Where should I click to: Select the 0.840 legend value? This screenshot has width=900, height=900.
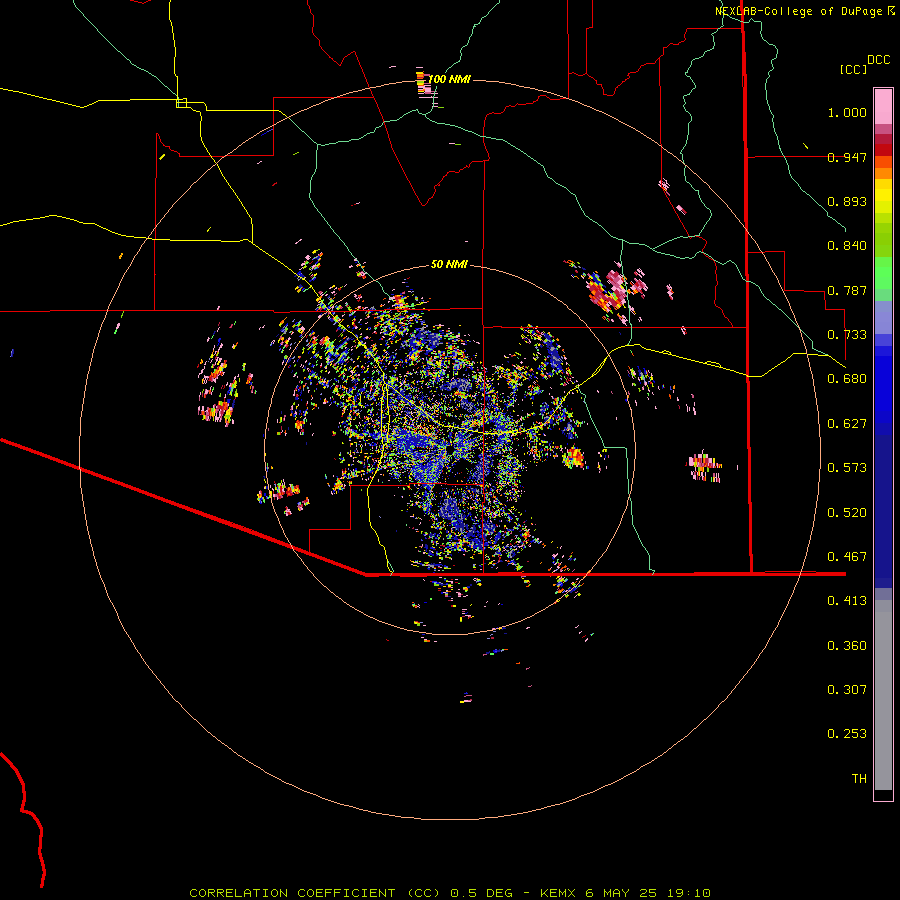pos(847,246)
